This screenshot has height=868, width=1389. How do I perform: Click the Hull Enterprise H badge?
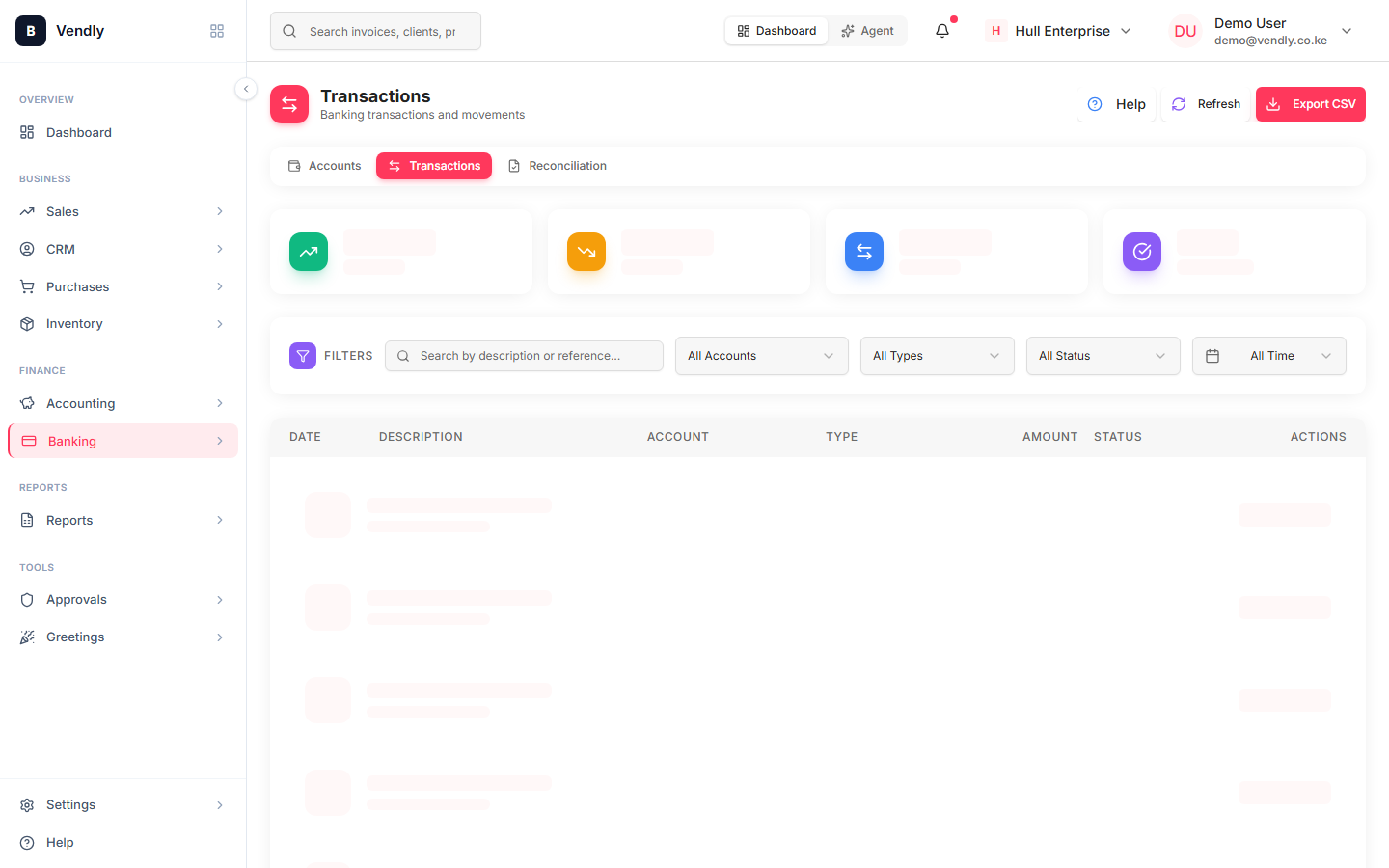pyautogui.click(x=996, y=31)
